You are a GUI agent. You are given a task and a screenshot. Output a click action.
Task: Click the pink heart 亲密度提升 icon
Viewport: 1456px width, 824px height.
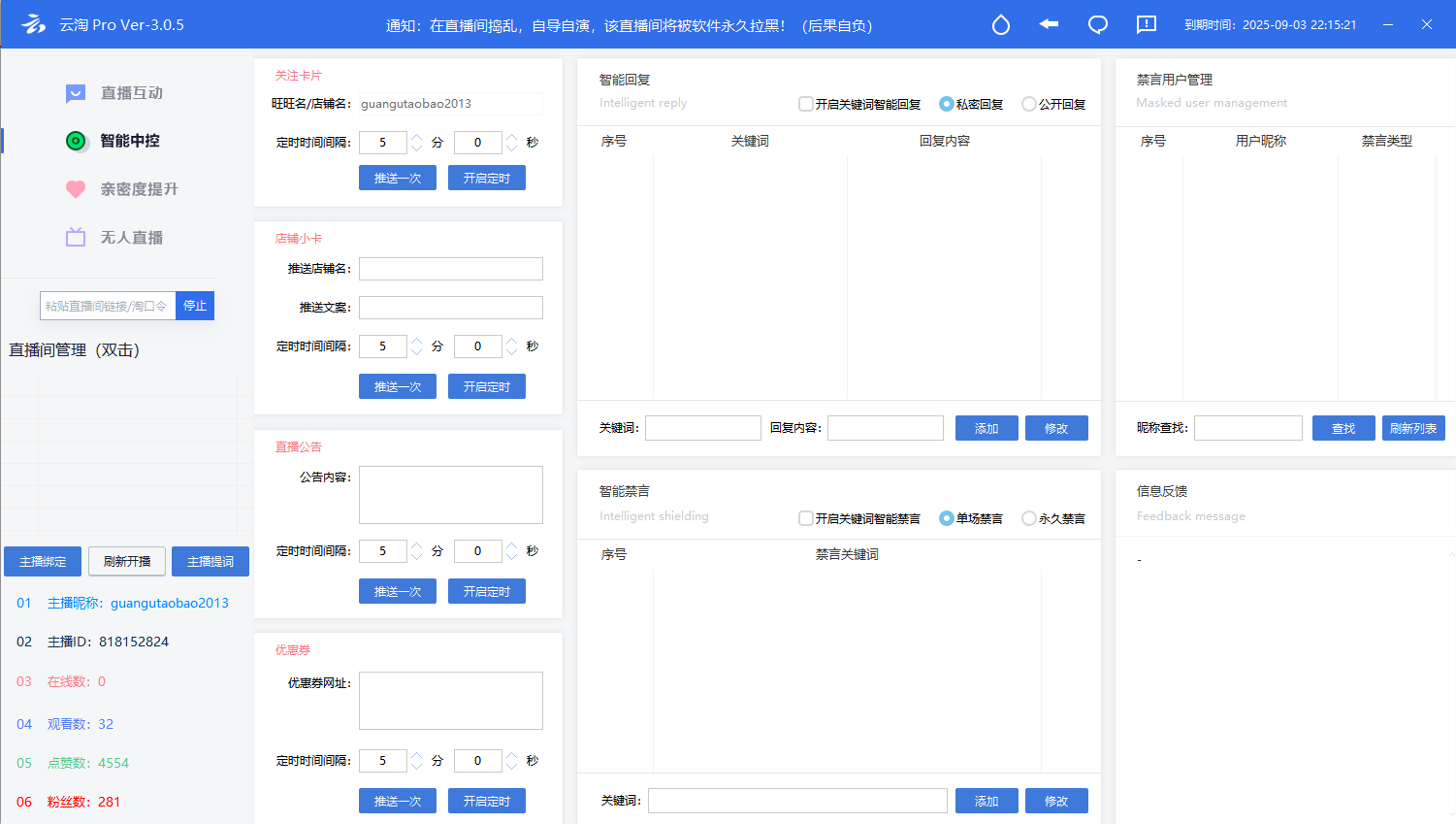pos(76,189)
